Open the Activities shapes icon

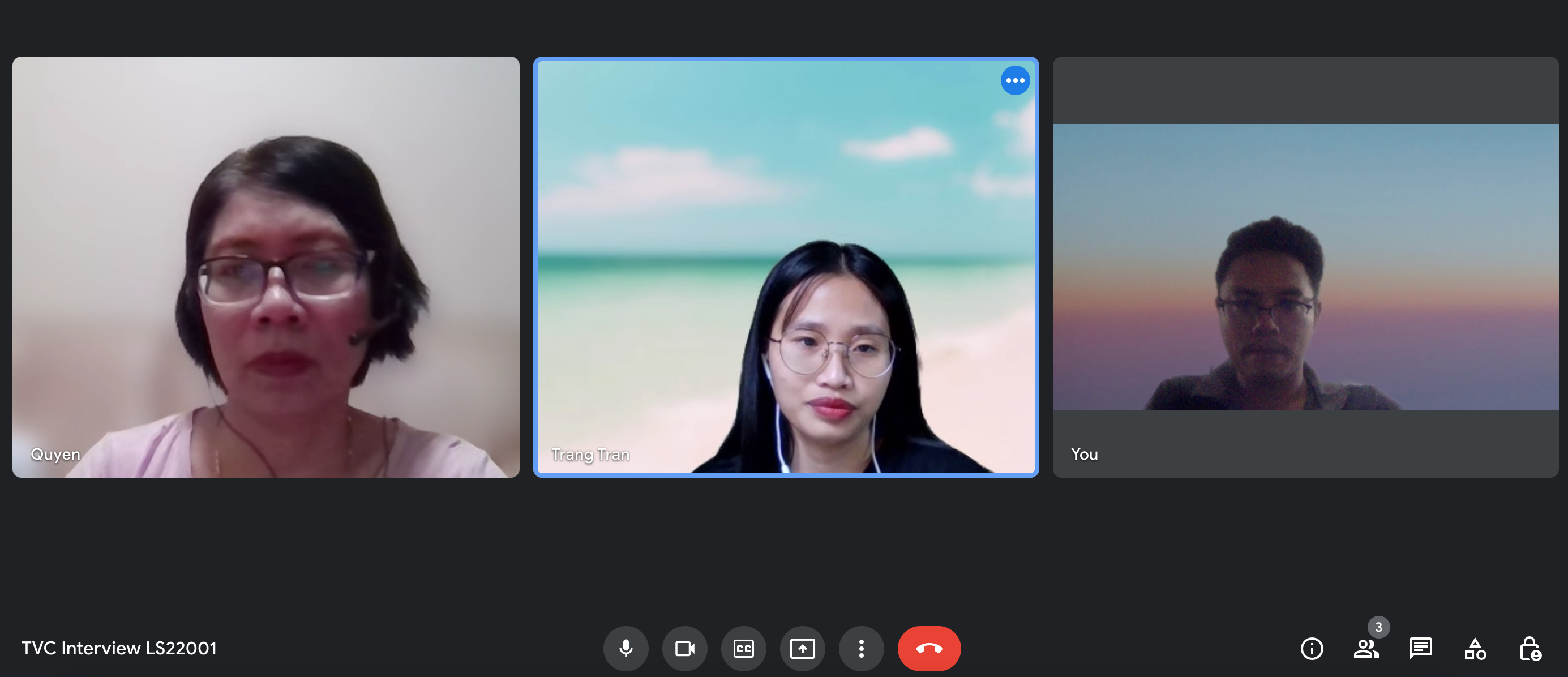click(x=1475, y=648)
